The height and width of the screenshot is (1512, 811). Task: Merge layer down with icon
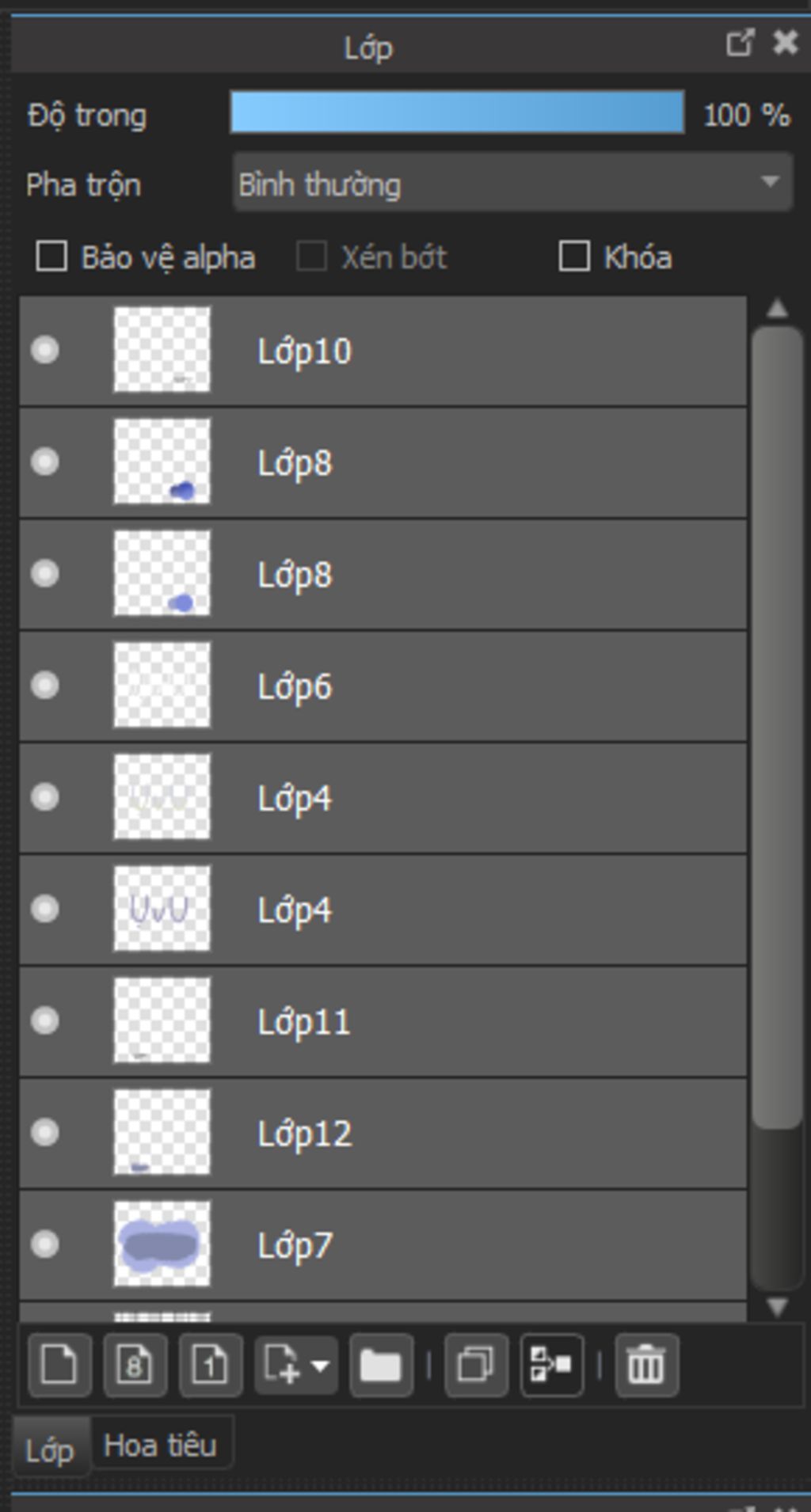552,1365
